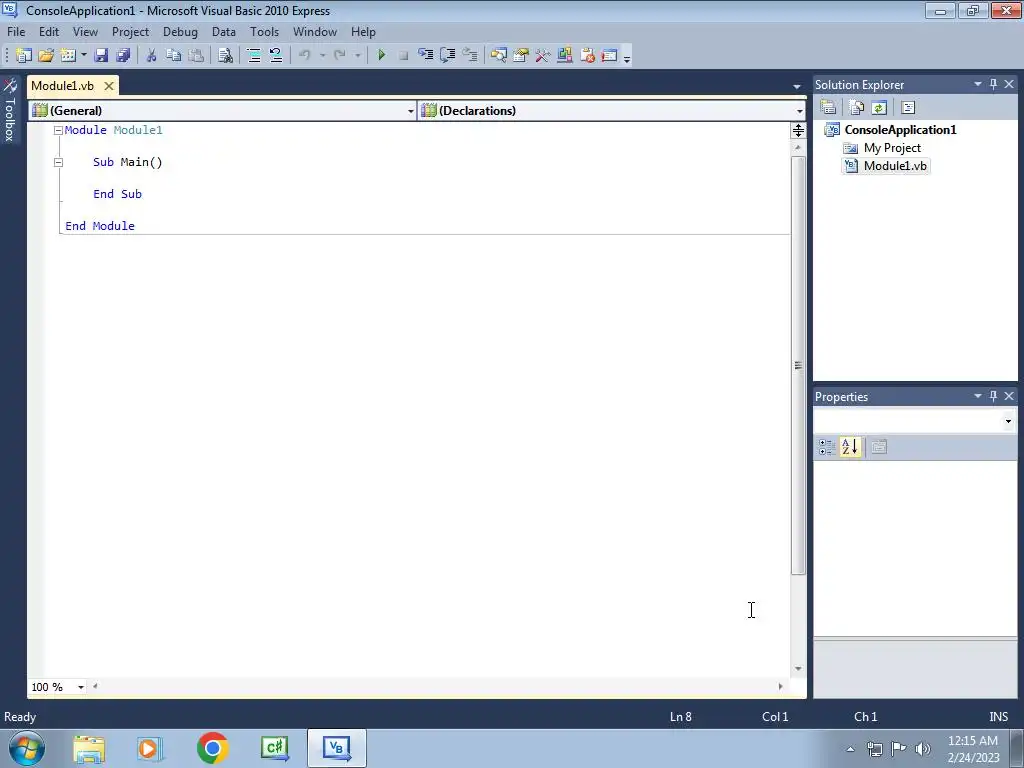Select My Project in Solution Explorer
Screen dimensions: 1024x768
(x=892, y=148)
